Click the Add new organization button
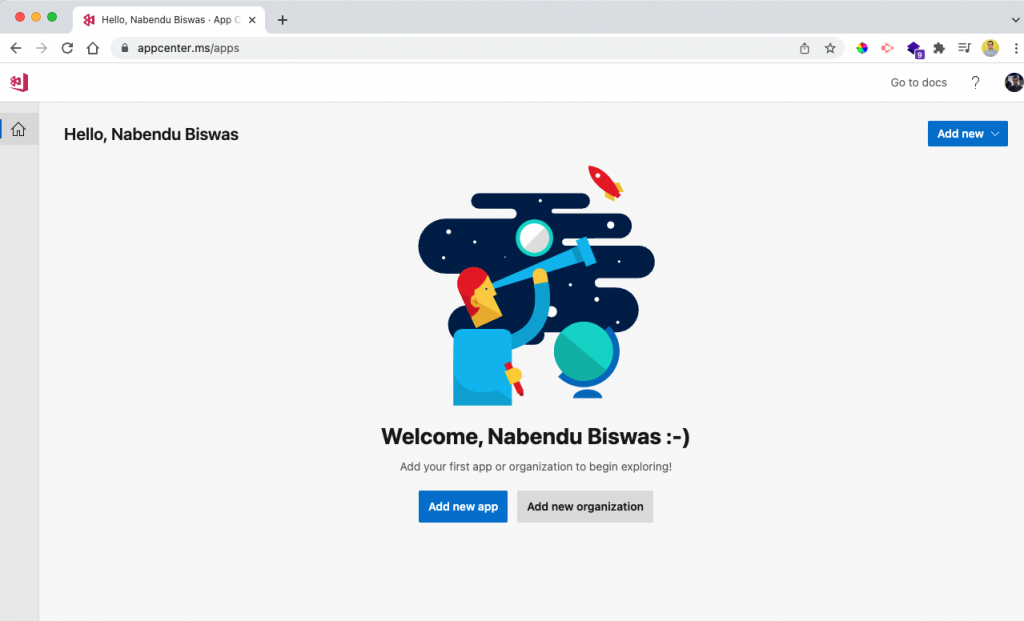 tap(585, 507)
